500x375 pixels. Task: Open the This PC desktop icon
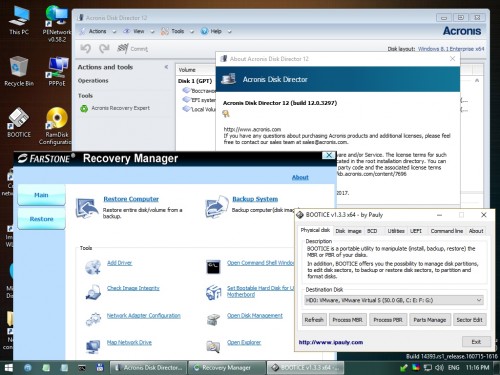click(19, 21)
